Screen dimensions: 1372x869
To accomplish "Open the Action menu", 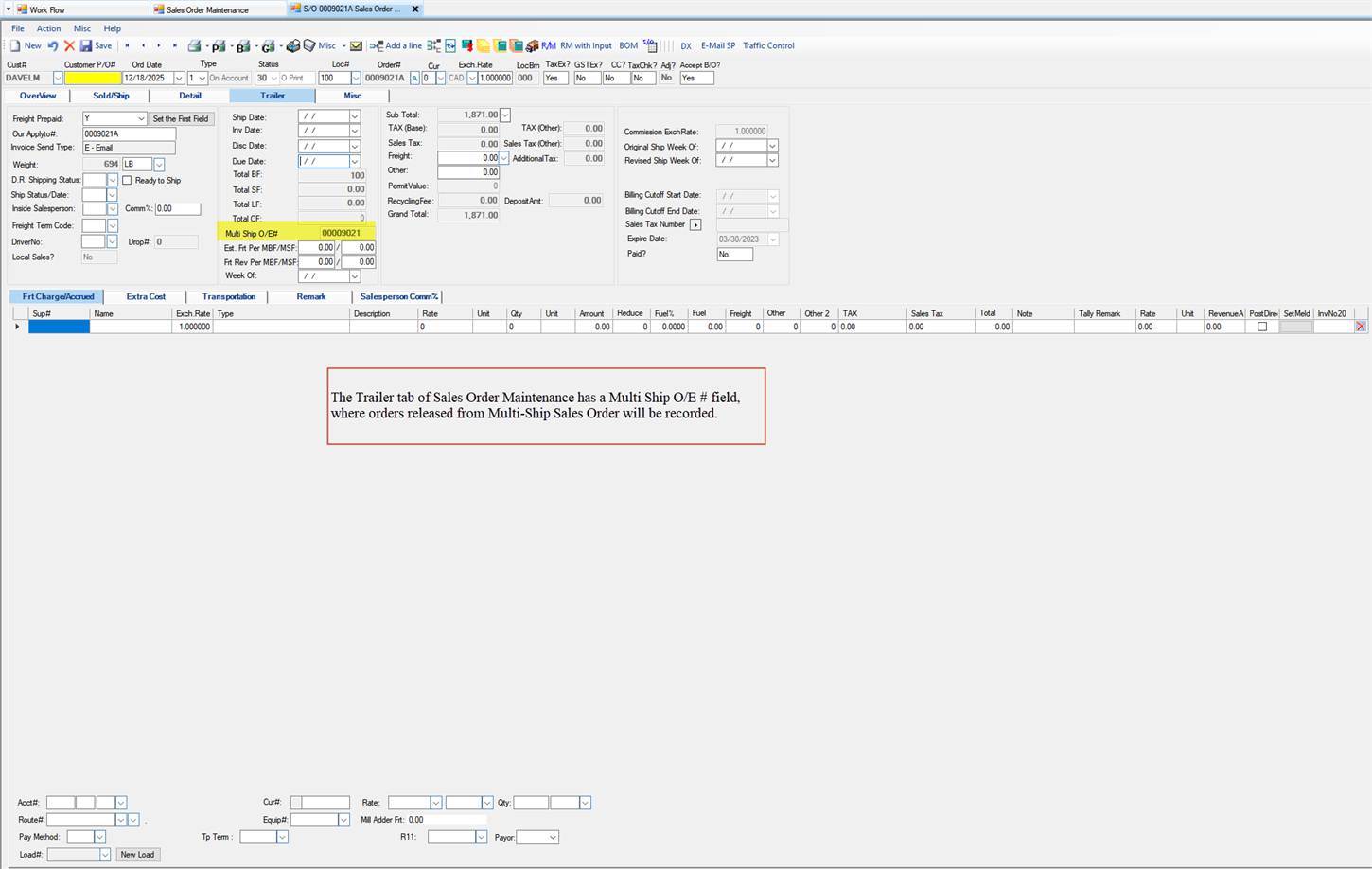I will click(48, 28).
